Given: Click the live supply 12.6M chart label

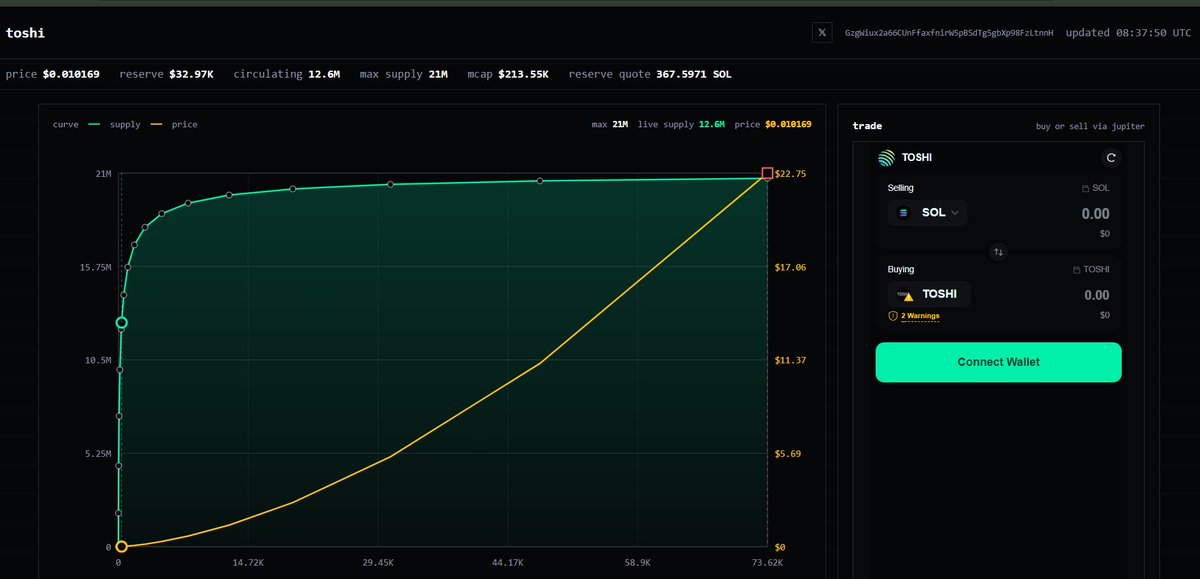Looking at the screenshot, I should tap(681, 125).
